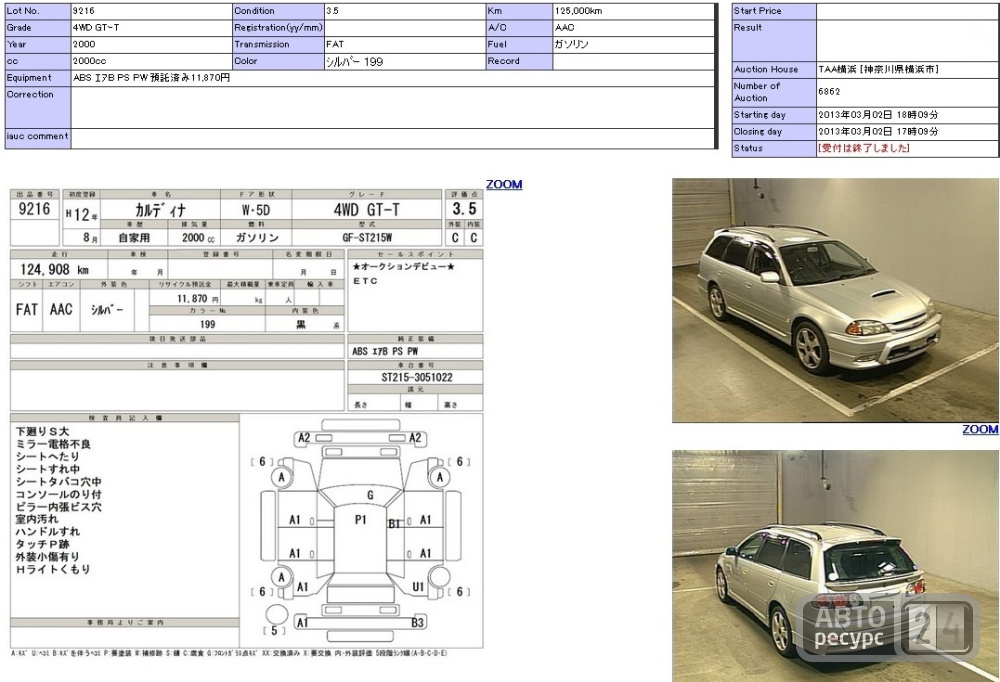Click the U1 mark on the diagram
This screenshot has height=682, width=1000.
click(x=418, y=587)
